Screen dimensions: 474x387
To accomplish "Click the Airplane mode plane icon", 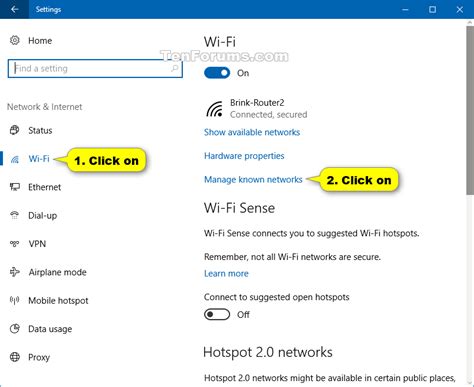I will 15,272.
